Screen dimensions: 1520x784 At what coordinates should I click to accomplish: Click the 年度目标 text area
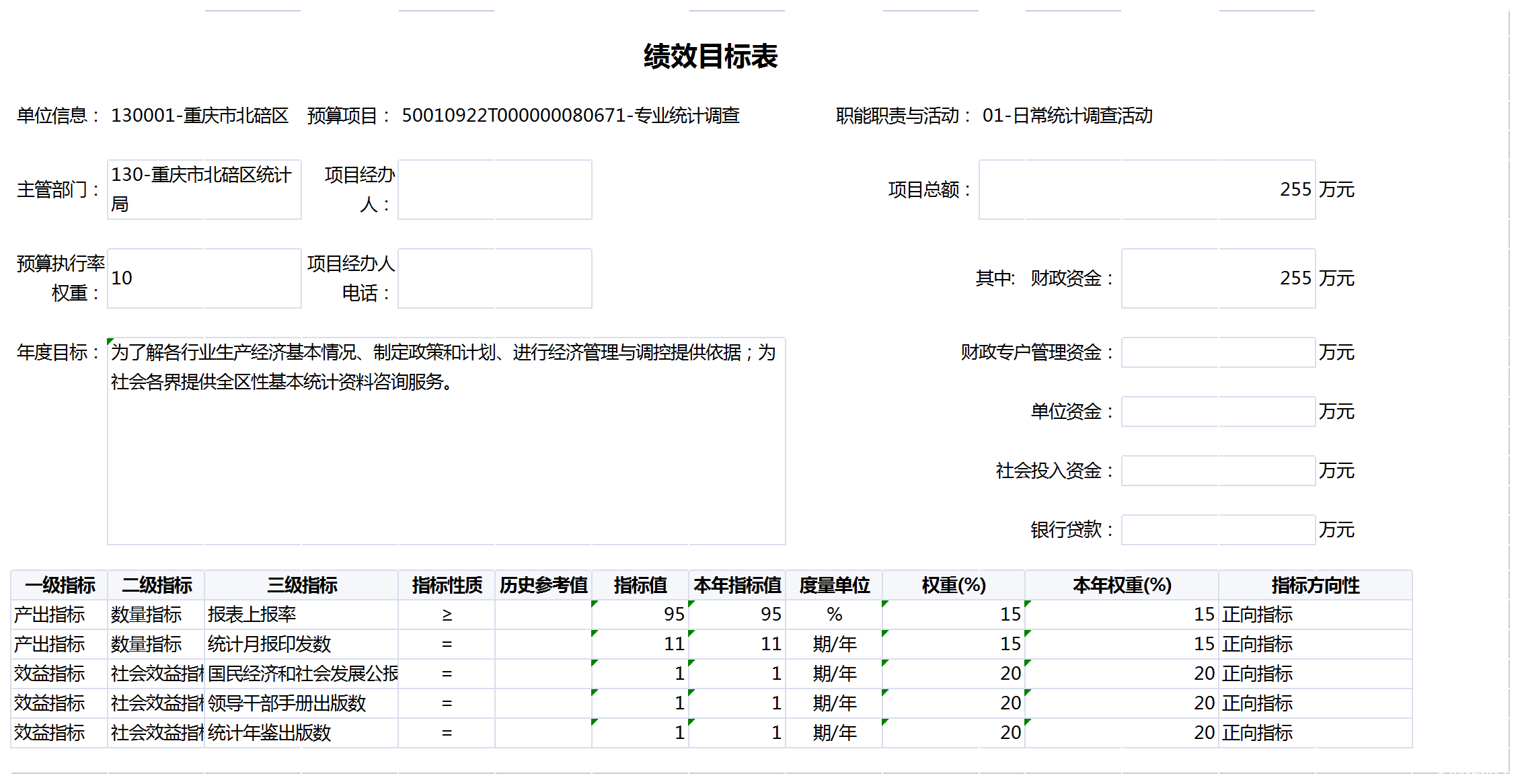(x=447, y=441)
